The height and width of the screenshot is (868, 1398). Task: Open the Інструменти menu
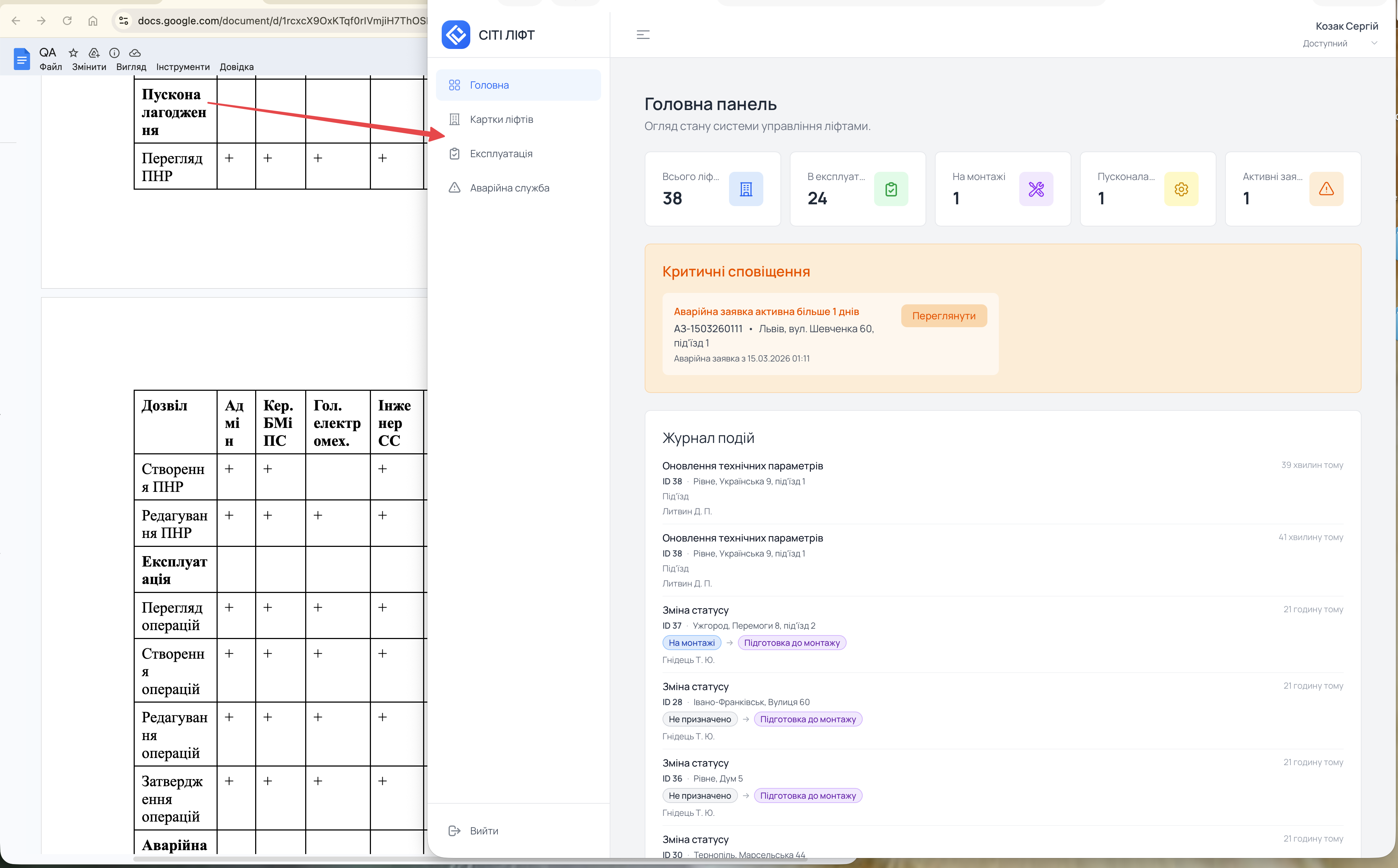click(x=183, y=67)
